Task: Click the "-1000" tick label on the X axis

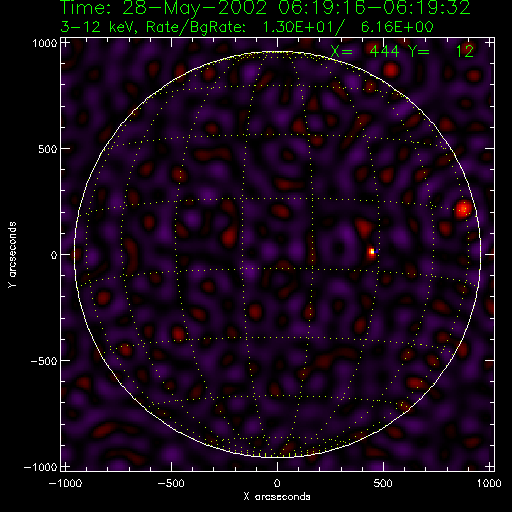Action: click(66, 483)
